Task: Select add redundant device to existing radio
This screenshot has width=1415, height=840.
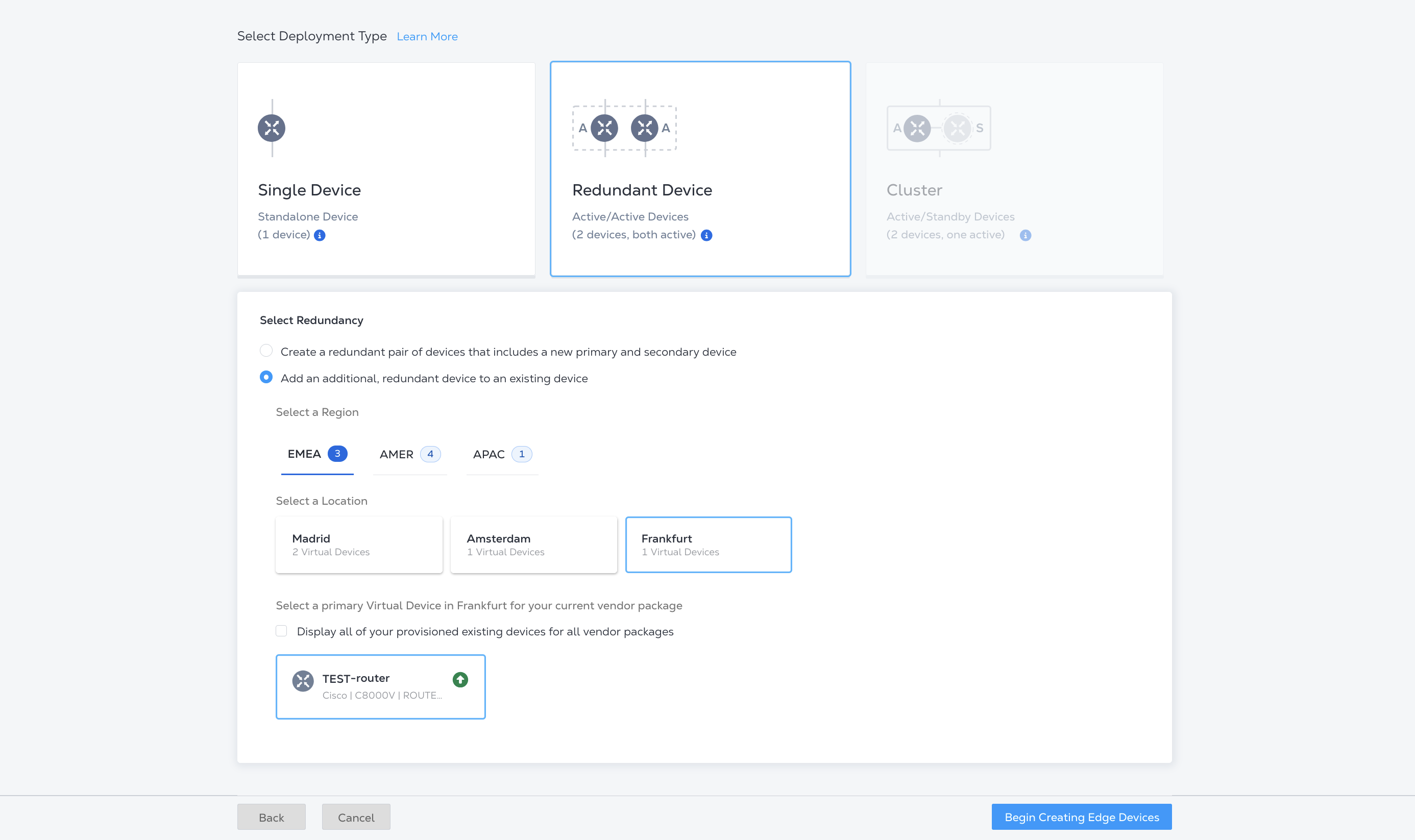Action: [x=266, y=377]
